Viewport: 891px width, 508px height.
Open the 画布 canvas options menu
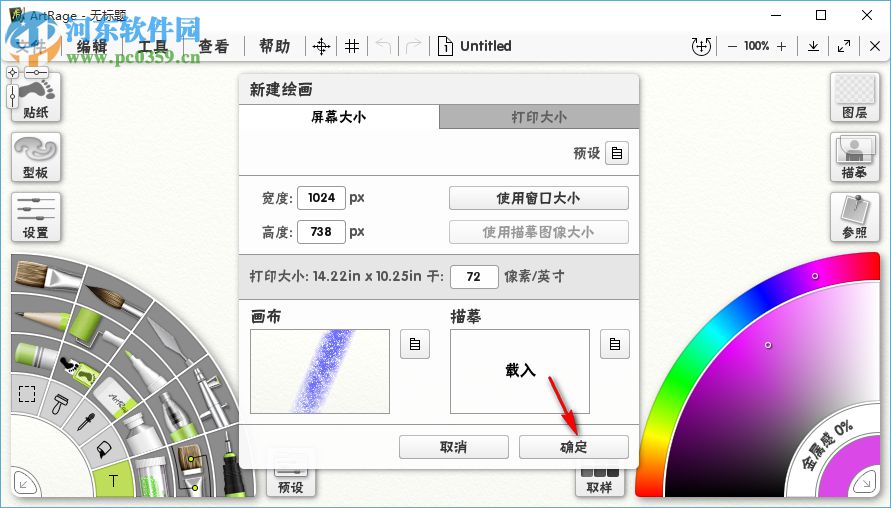pos(415,344)
